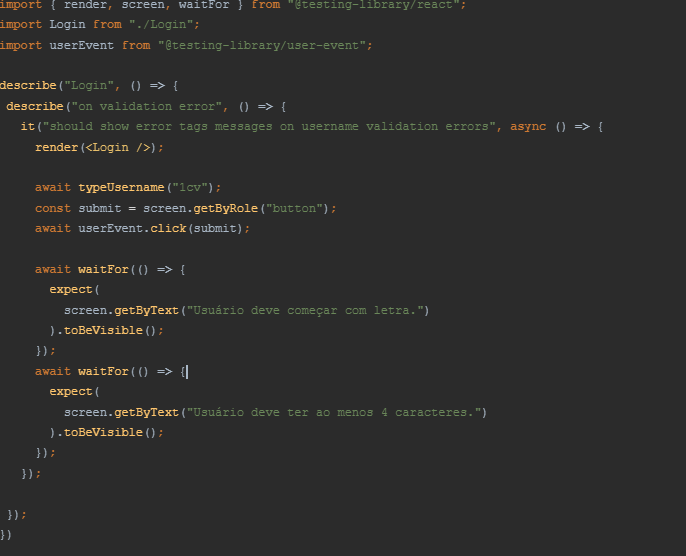Viewport: 686px width, 556px height.
Task: Click the "@testing-library/react" import string
Action: pos(373,5)
